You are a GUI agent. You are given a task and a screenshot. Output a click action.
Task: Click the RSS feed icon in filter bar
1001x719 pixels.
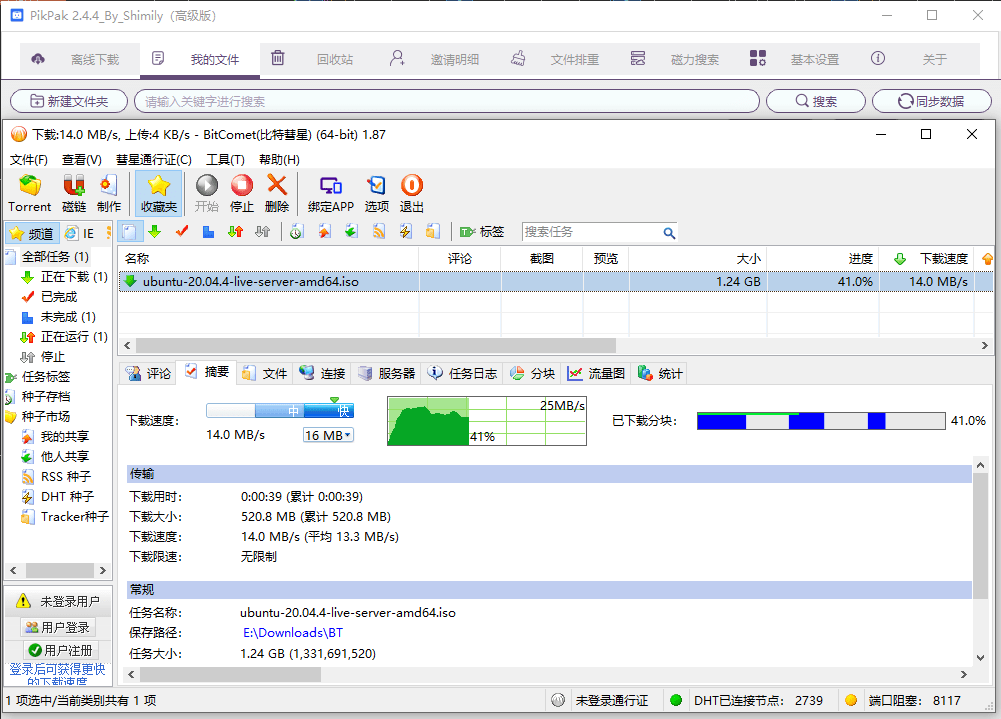click(379, 232)
